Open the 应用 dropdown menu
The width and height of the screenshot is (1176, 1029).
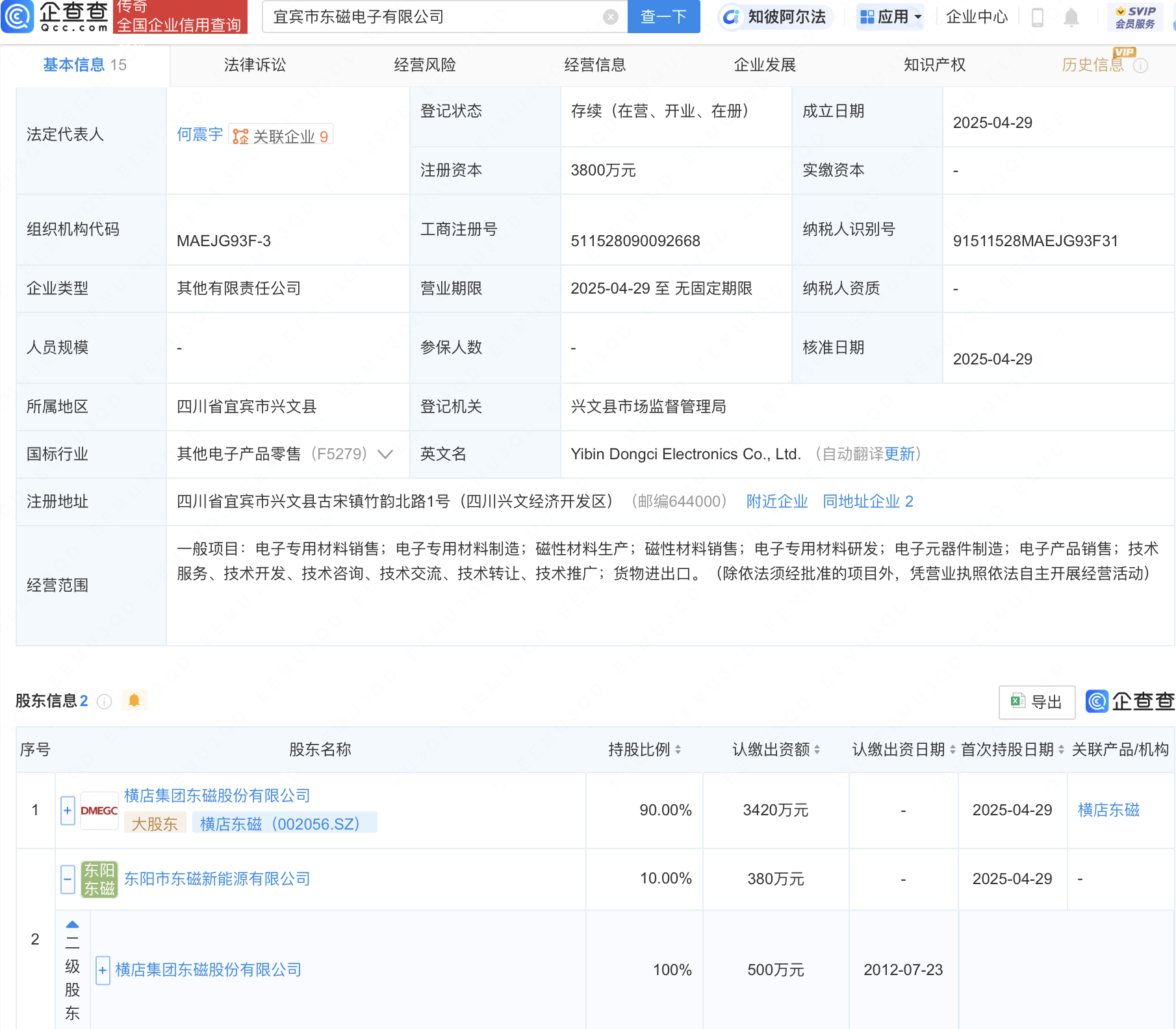(890, 17)
